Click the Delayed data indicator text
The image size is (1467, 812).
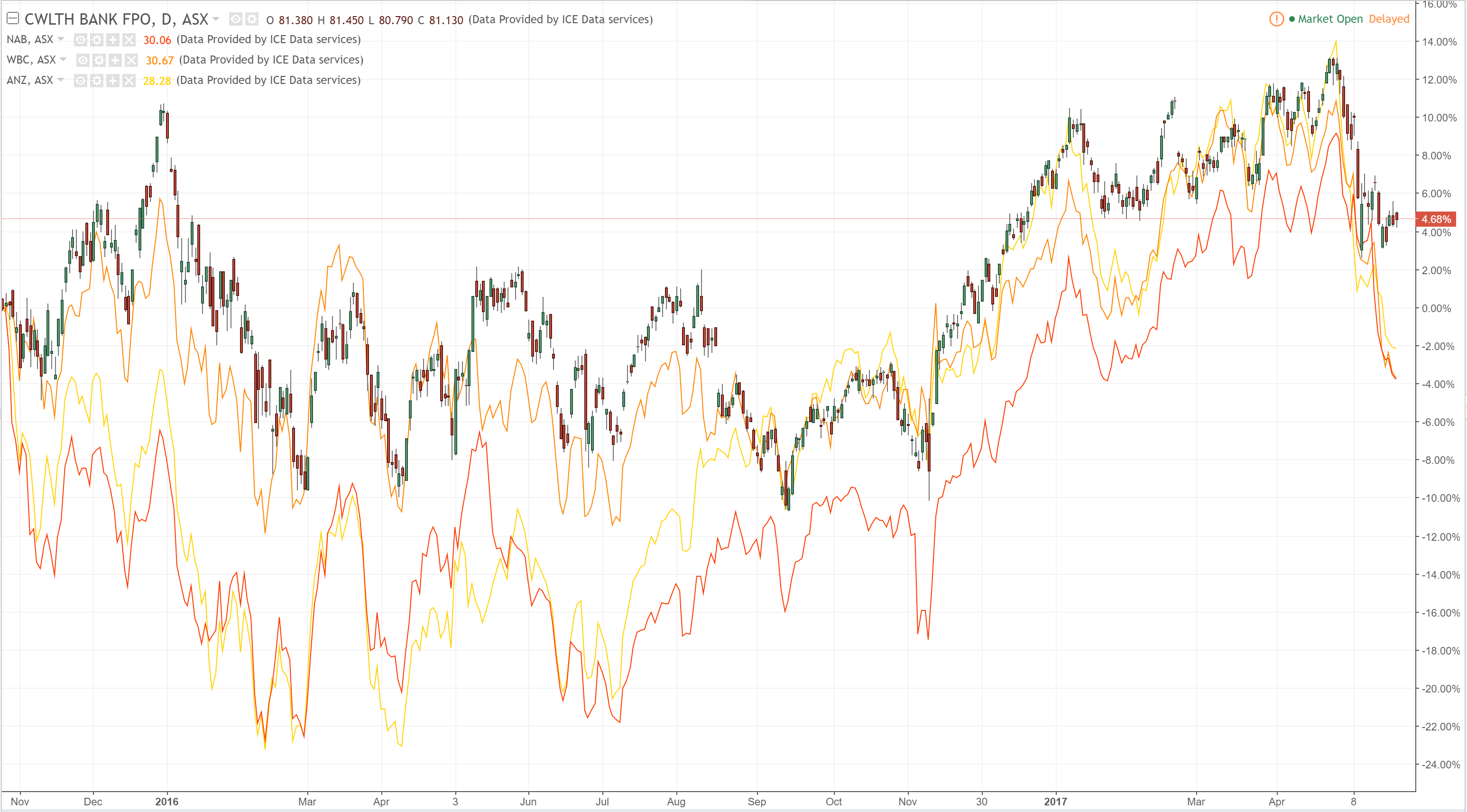point(1388,19)
